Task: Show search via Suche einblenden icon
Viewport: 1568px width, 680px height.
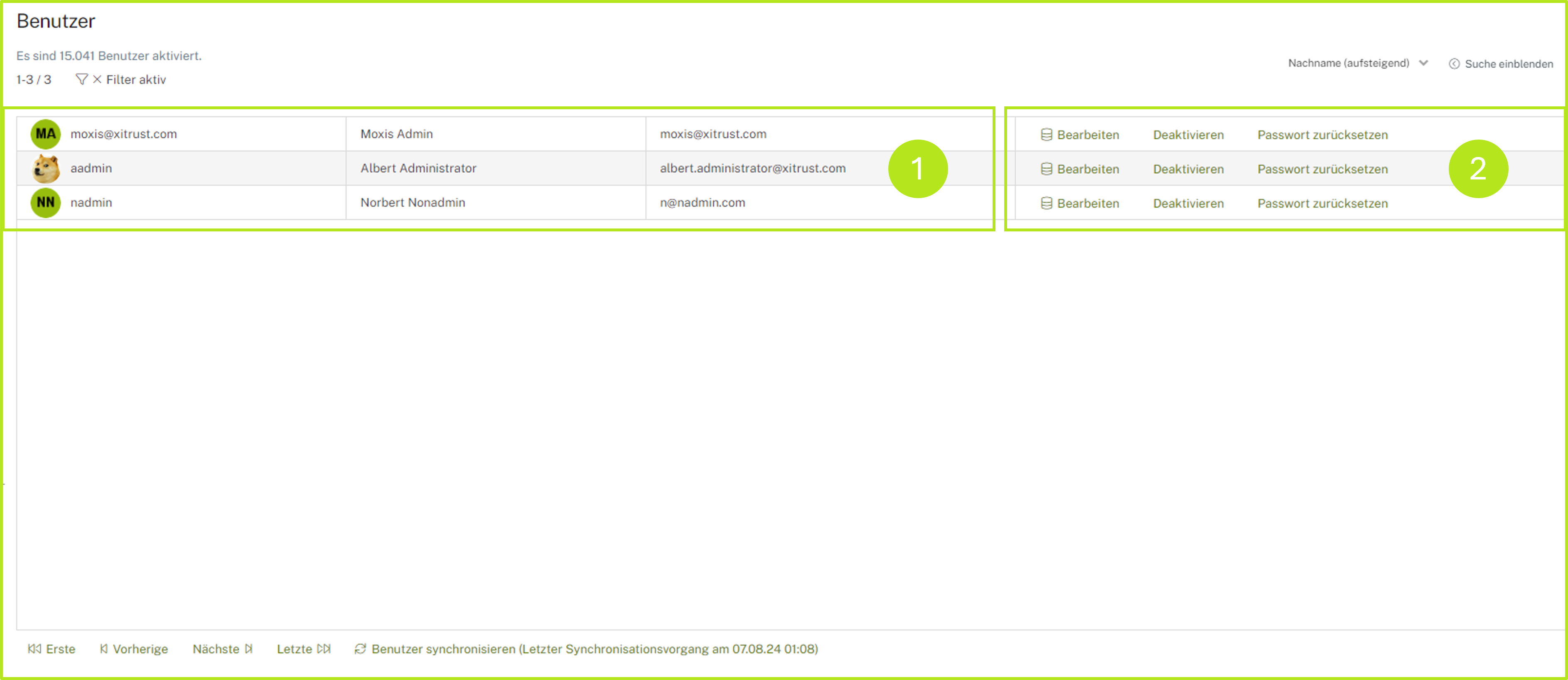Action: [x=1454, y=64]
